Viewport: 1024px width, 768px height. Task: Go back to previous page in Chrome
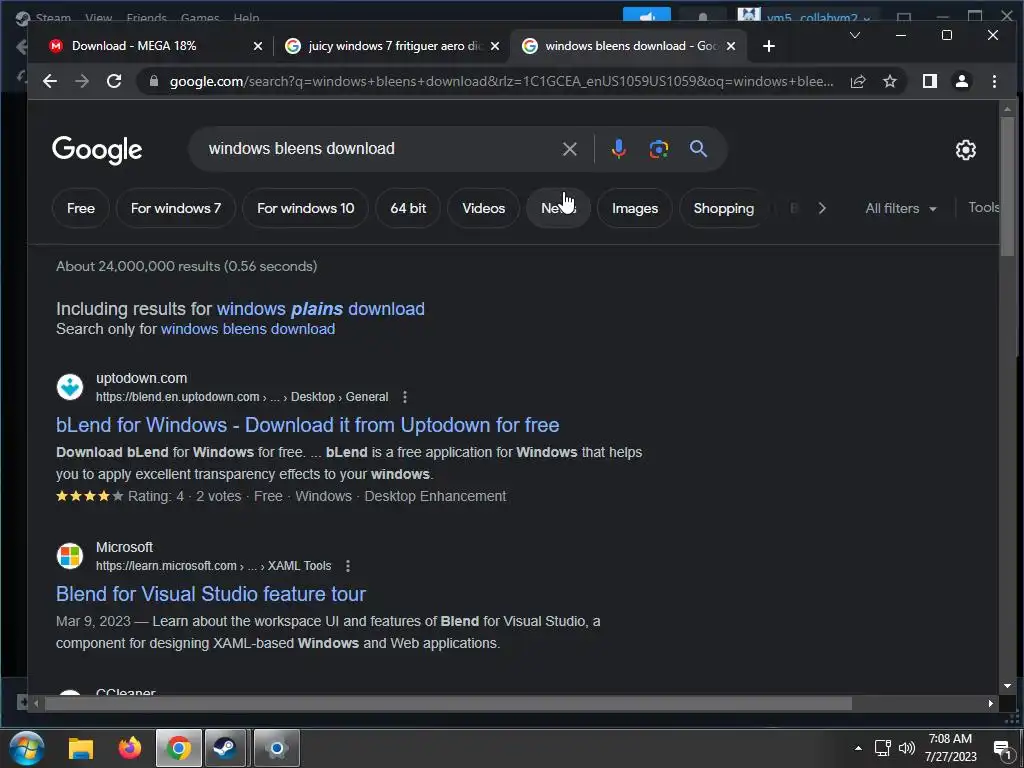click(x=50, y=81)
